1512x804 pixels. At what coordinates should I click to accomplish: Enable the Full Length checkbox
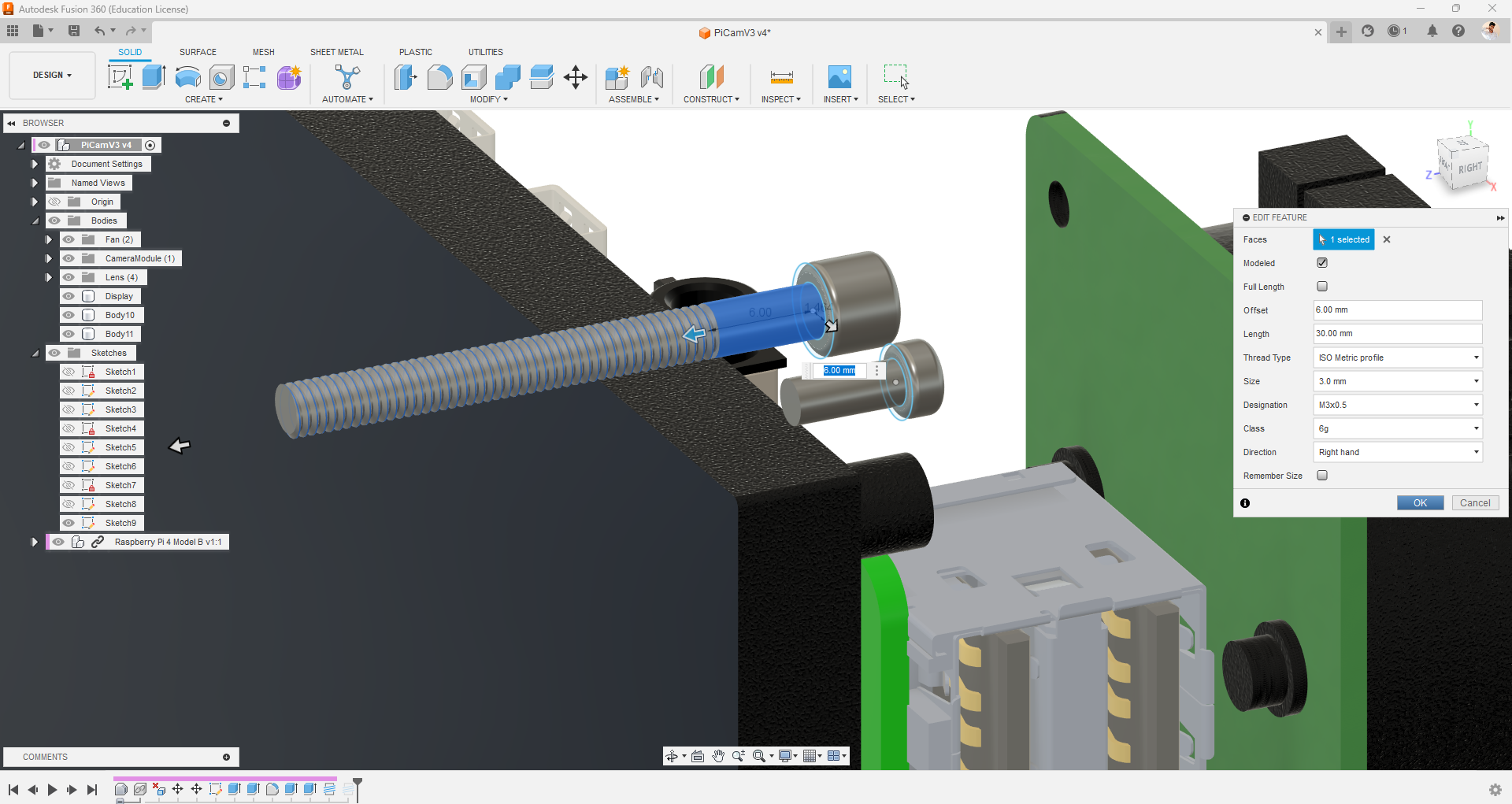pyautogui.click(x=1322, y=287)
